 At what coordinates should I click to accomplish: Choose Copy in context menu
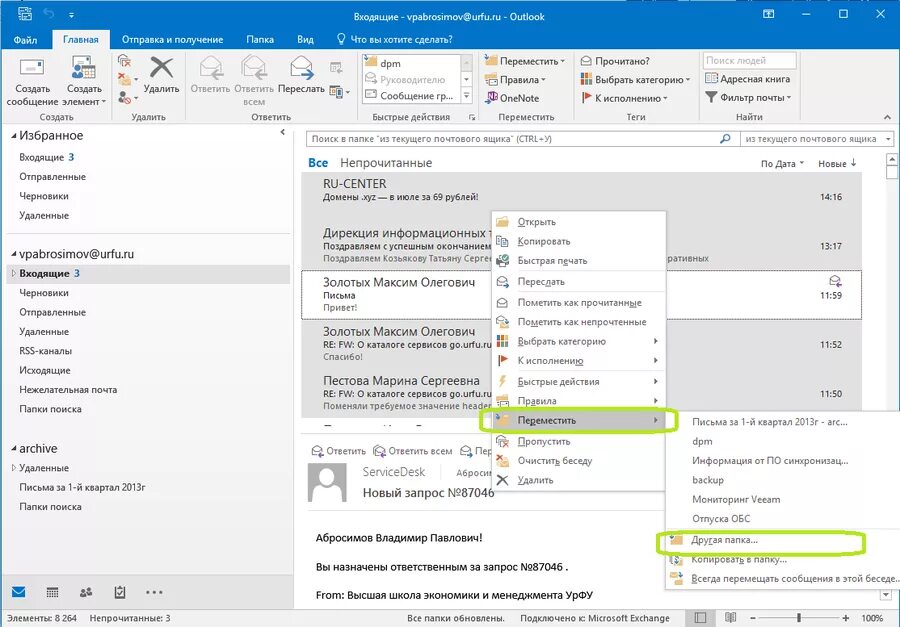pos(579,241)
